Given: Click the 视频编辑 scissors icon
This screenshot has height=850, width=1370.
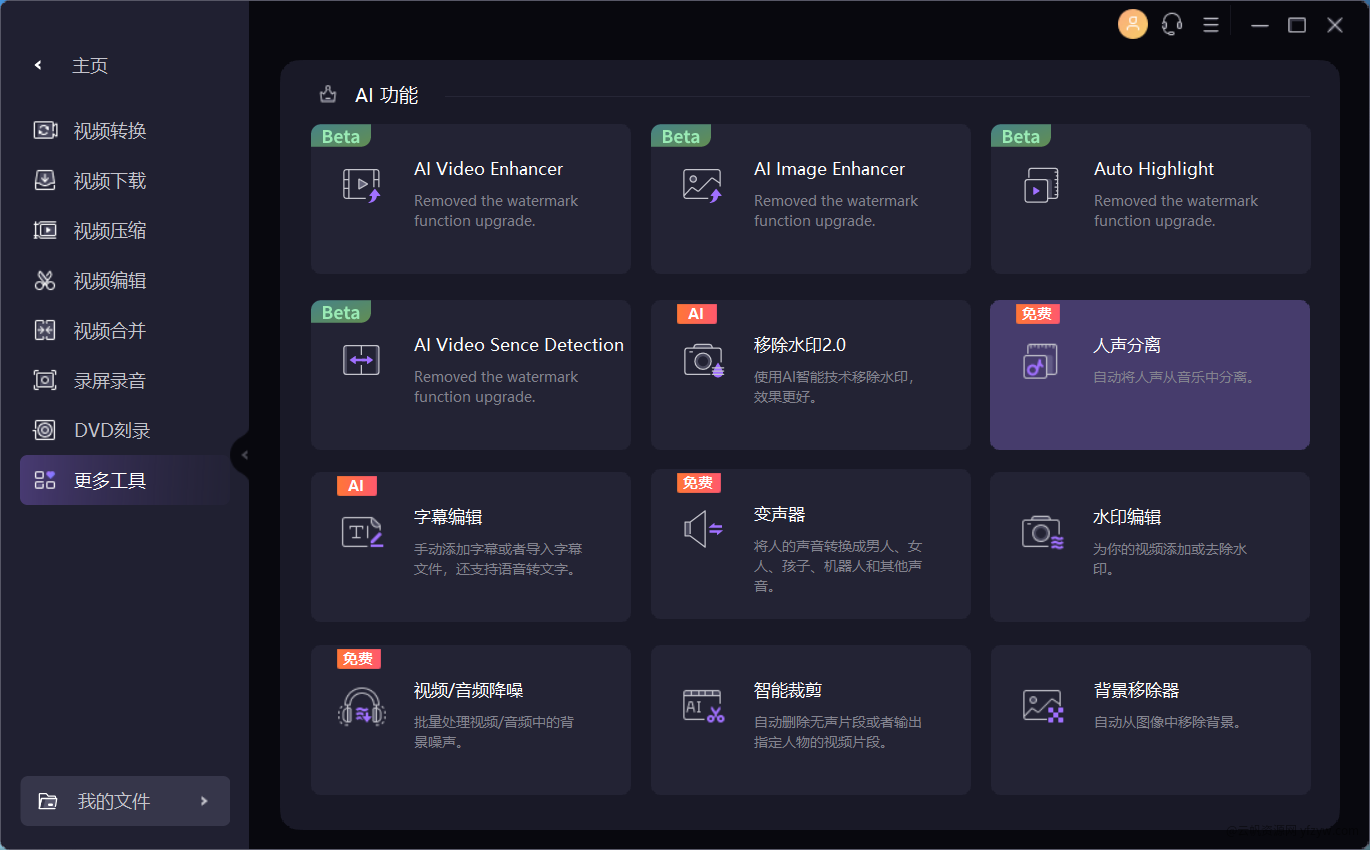Looking at the screenshot, I should click(45, 280).
